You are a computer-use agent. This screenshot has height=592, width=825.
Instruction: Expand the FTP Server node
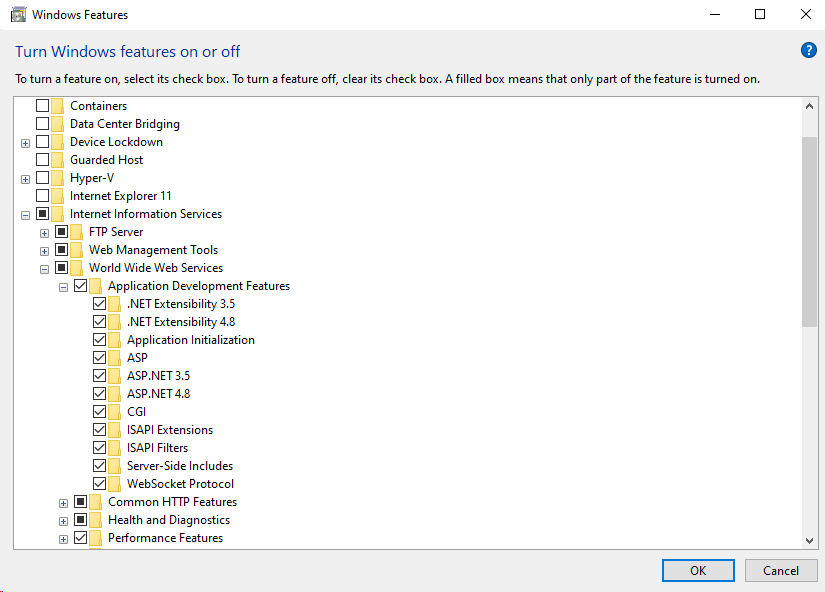pos(44,233)
